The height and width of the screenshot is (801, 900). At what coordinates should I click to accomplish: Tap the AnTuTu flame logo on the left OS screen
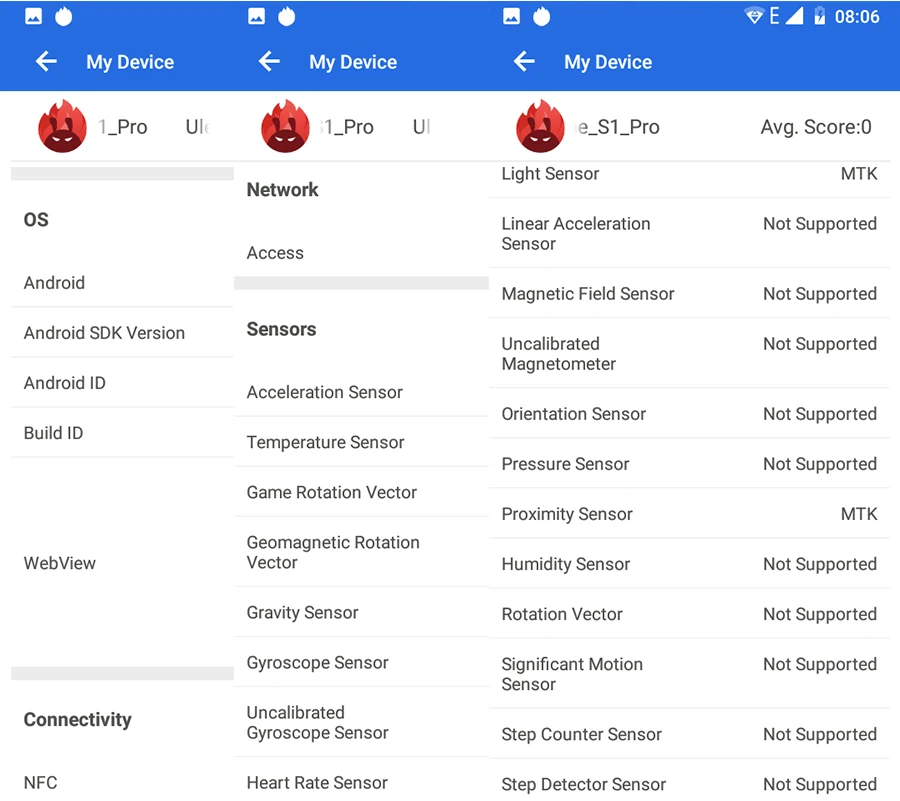[62, 126]
